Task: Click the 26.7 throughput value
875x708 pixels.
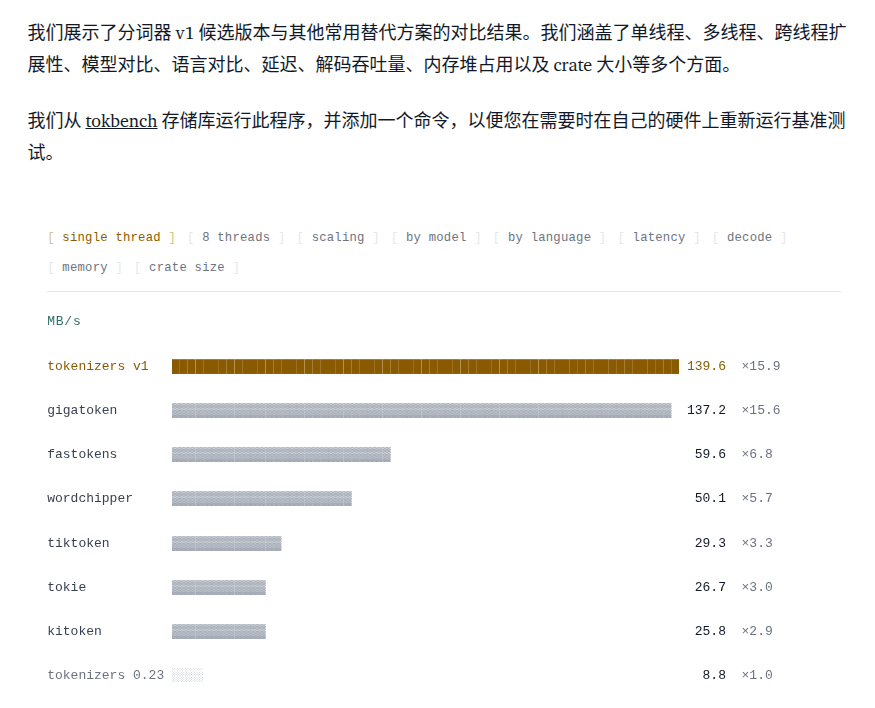Action: pyautogui.click(x=710, y=587)
